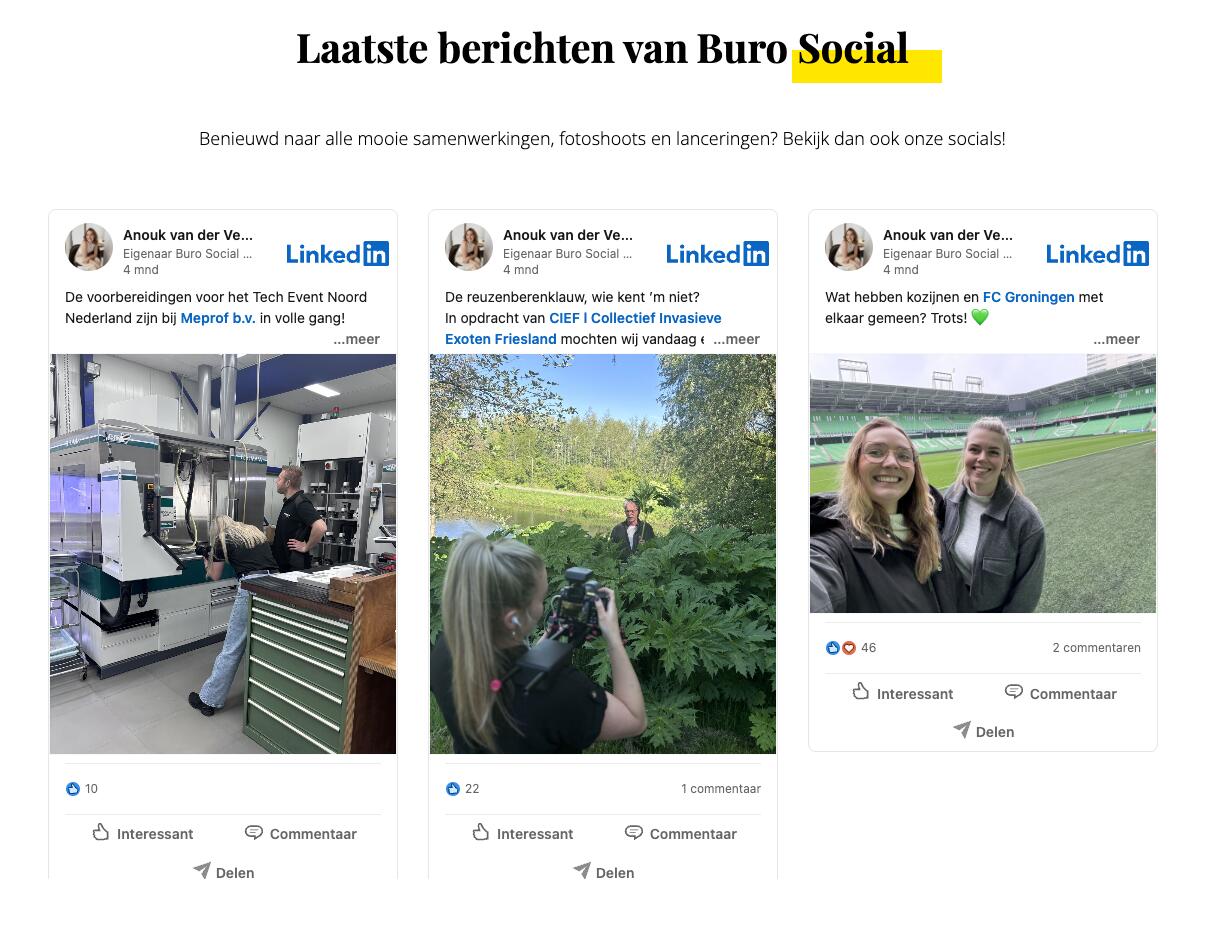The height and width of the screenshot is (929, 1212).
Task: Click the author avatar on the third post
Action: (x=849, y=247)
